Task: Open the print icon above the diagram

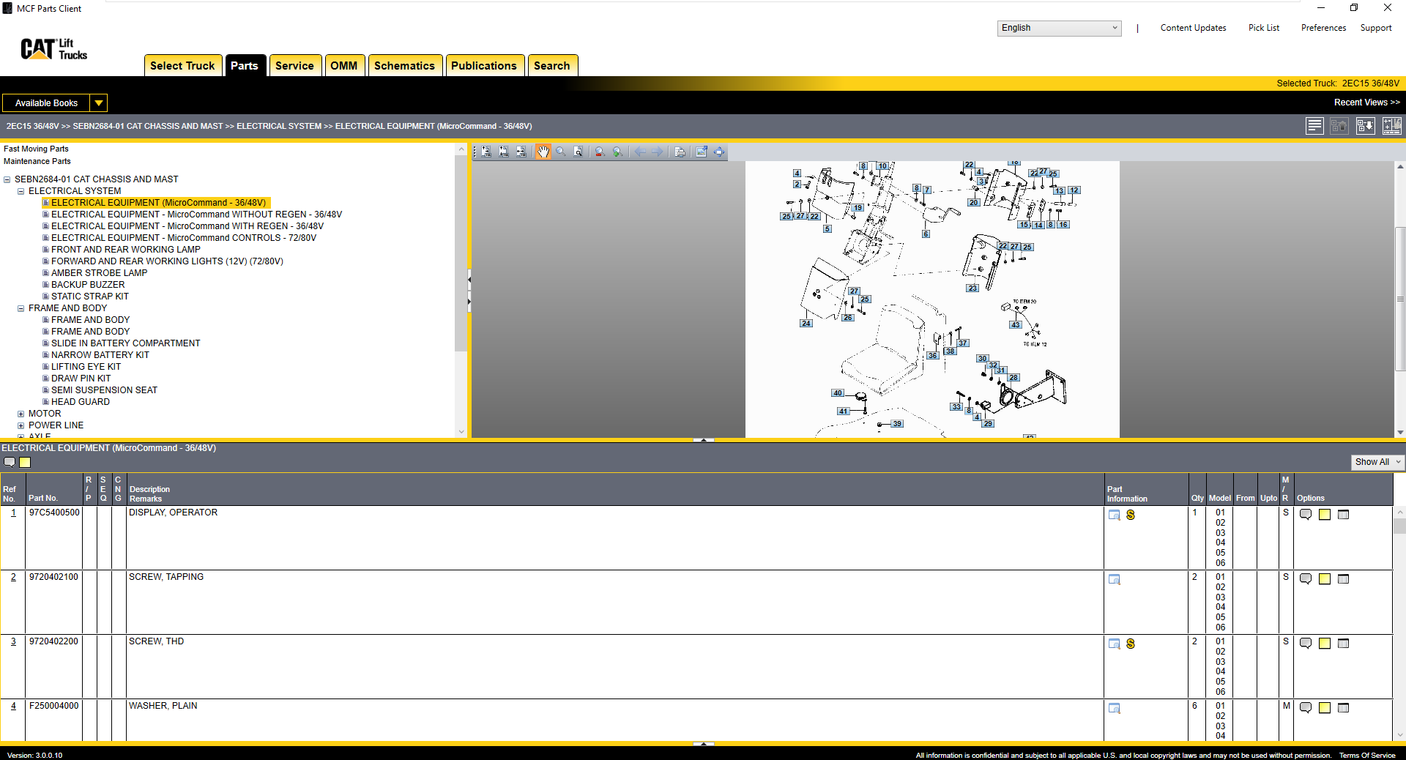Action: click(x=680, y=151)
